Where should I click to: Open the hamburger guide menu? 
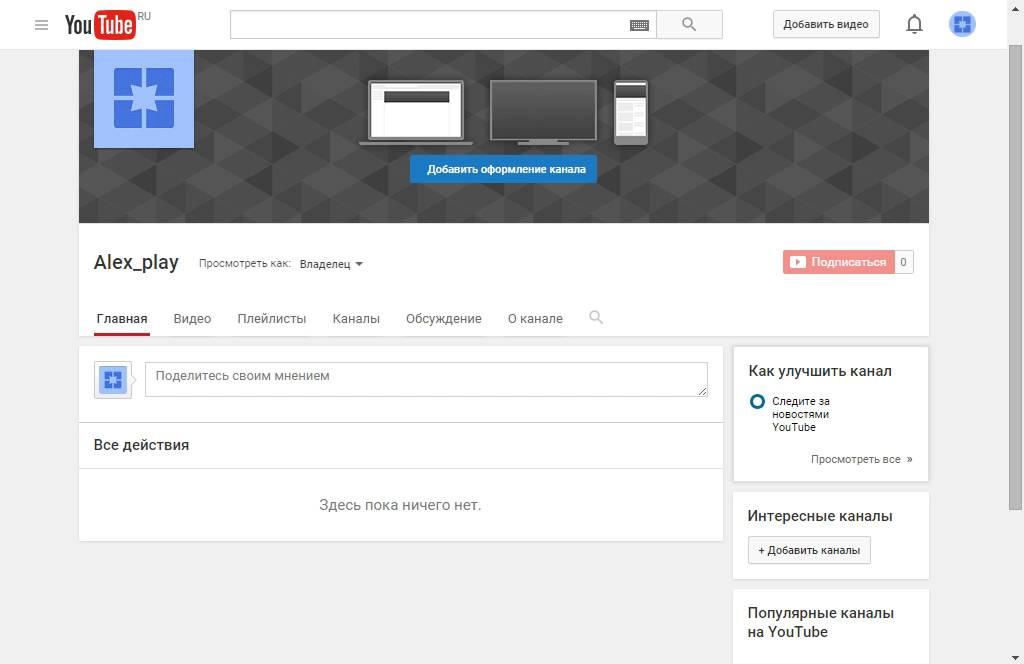point(41,25)
